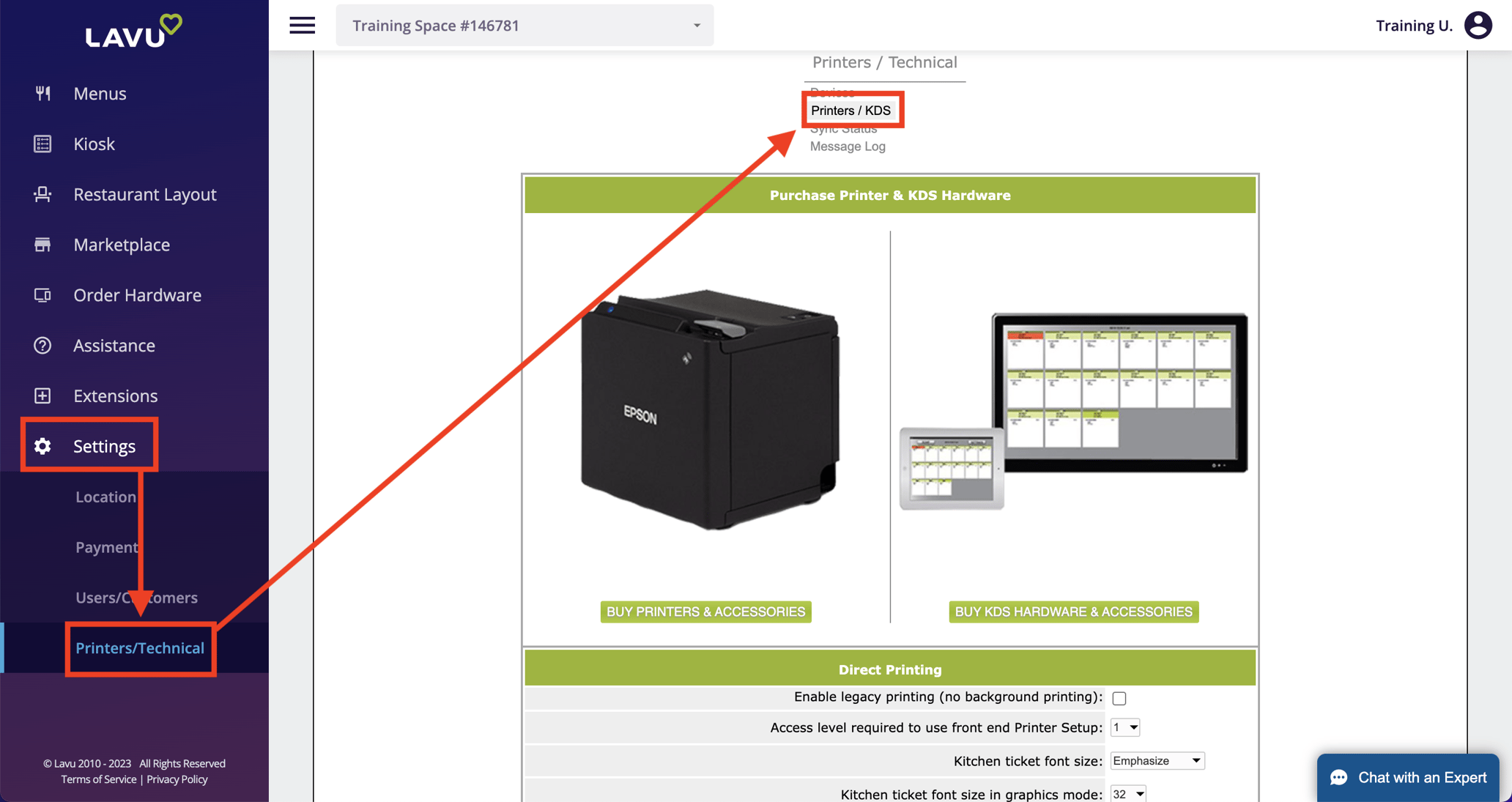Viewport: 1512px width, 802px height.
Task: Open the hamburger navigation menu
Action: click(302, 24)
